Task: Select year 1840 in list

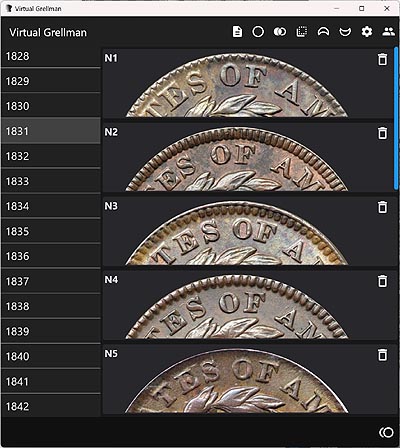Action: click(x=51, y=356)
